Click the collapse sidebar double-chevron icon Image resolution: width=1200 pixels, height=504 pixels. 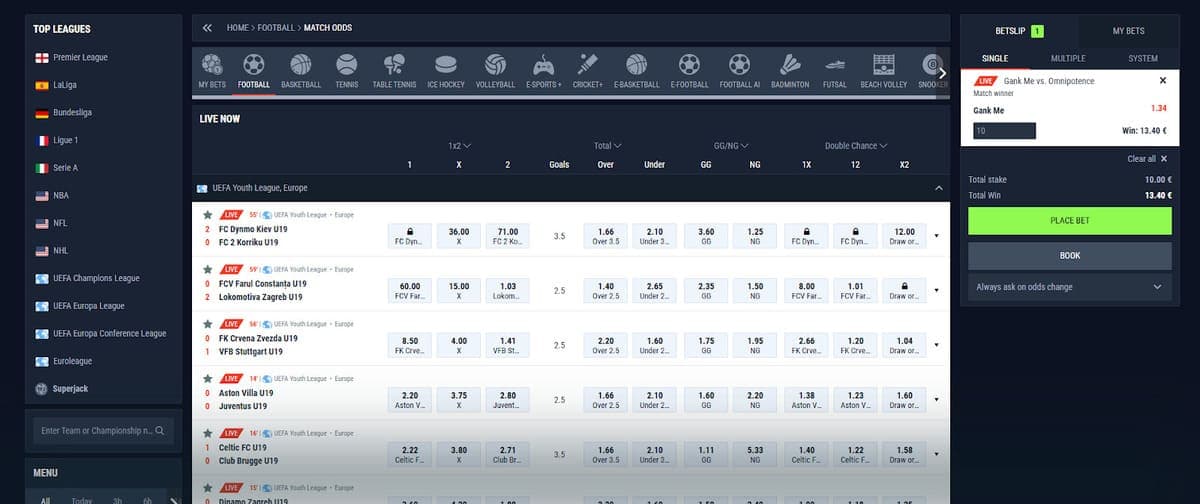(x=207, y=28)
